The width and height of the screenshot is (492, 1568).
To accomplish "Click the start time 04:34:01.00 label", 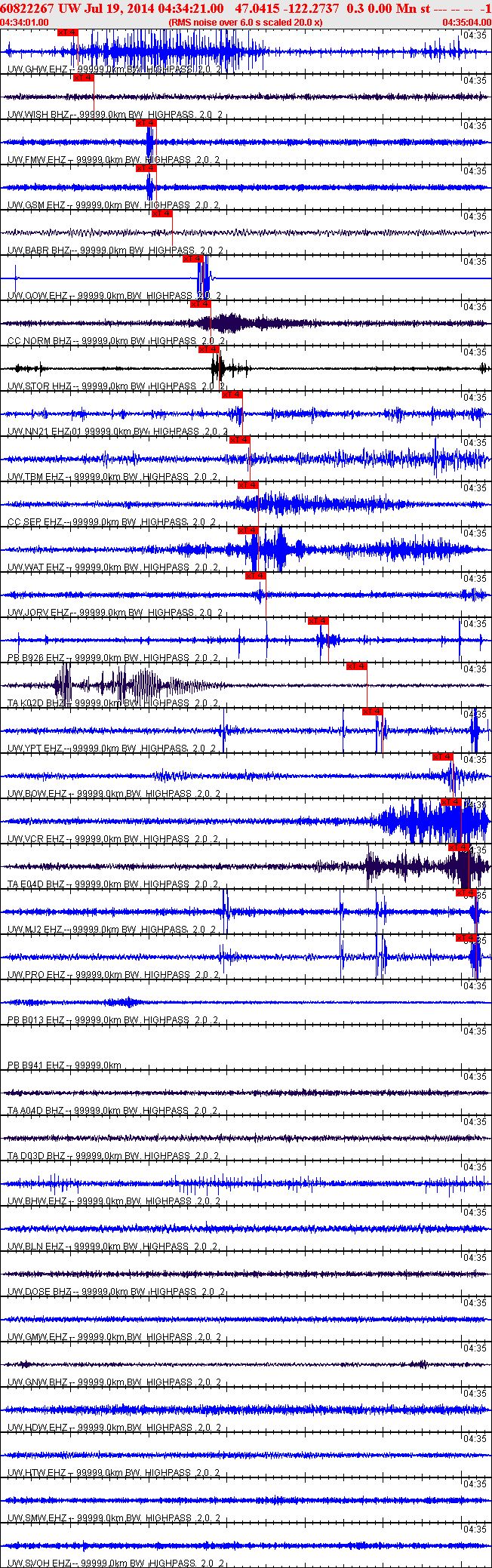I will click(x=25, y=23).
